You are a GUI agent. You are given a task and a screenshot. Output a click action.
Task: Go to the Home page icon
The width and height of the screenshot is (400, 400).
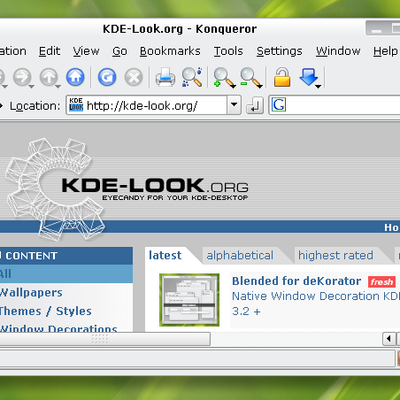[x=75, y=77]
